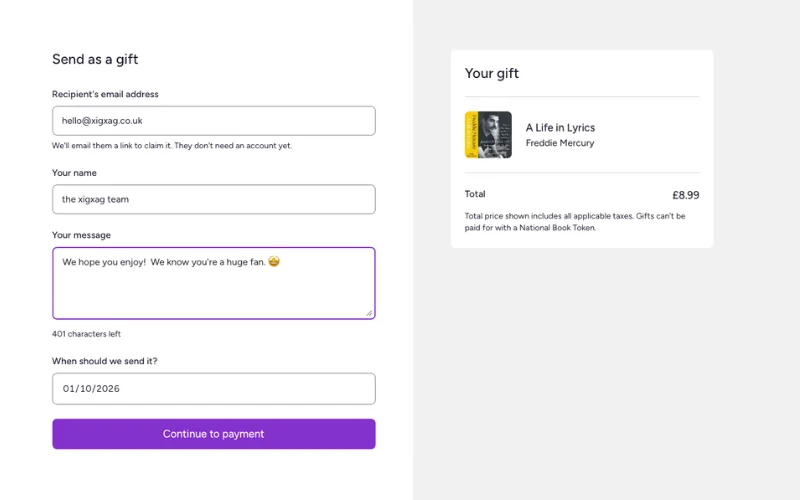Click the £8.99 total price

686,195
